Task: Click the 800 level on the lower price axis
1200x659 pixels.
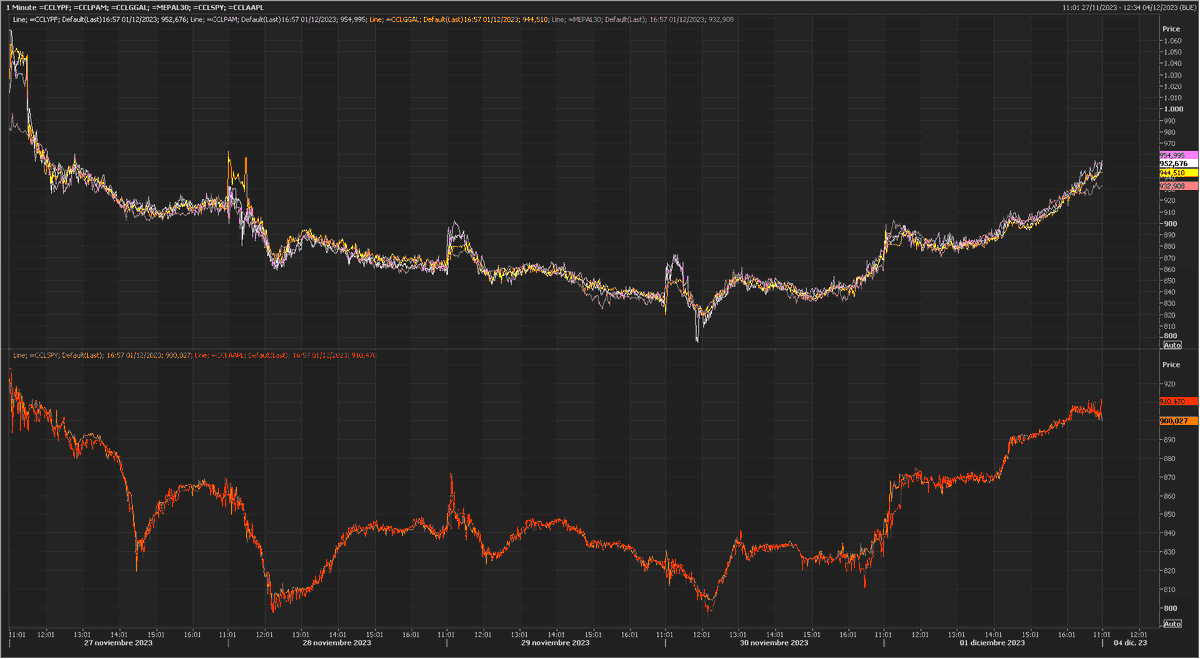Action: click(x=1168, y=608)
